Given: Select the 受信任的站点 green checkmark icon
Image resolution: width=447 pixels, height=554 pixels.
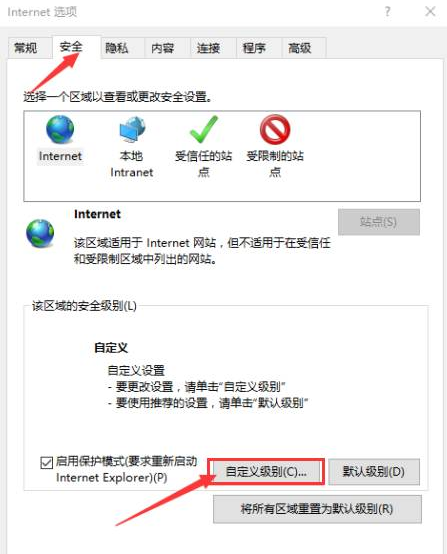Looking at the screenshot, I should tap(204, 129).
